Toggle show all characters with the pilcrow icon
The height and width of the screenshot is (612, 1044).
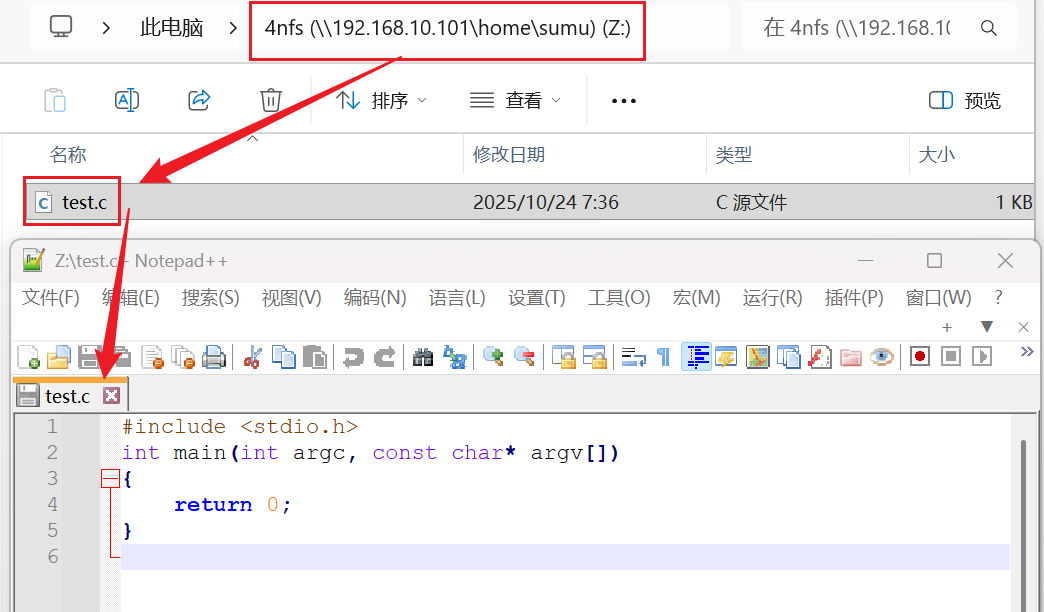point(661,356)
